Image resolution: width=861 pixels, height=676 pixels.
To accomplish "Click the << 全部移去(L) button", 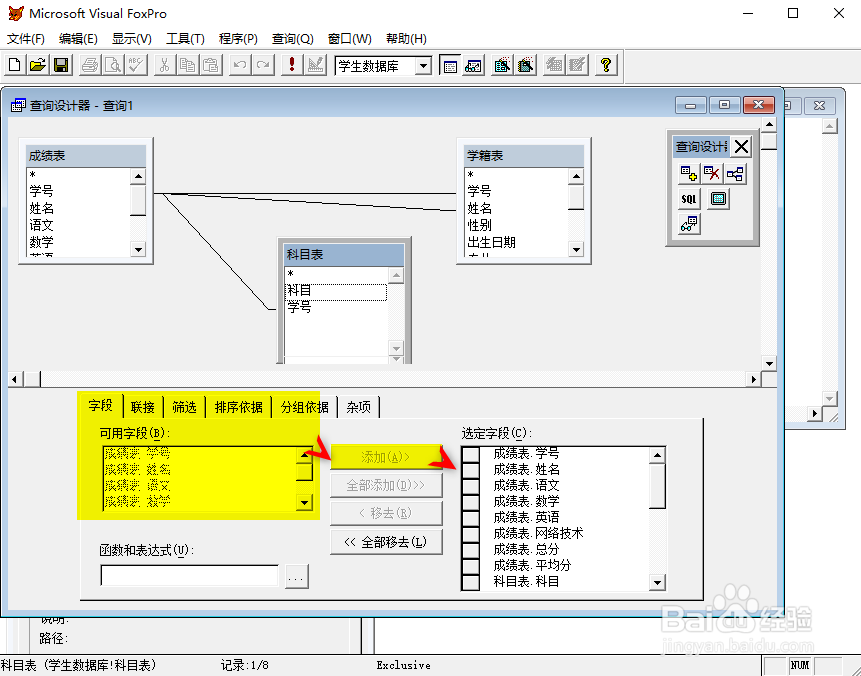I will 386,542.
